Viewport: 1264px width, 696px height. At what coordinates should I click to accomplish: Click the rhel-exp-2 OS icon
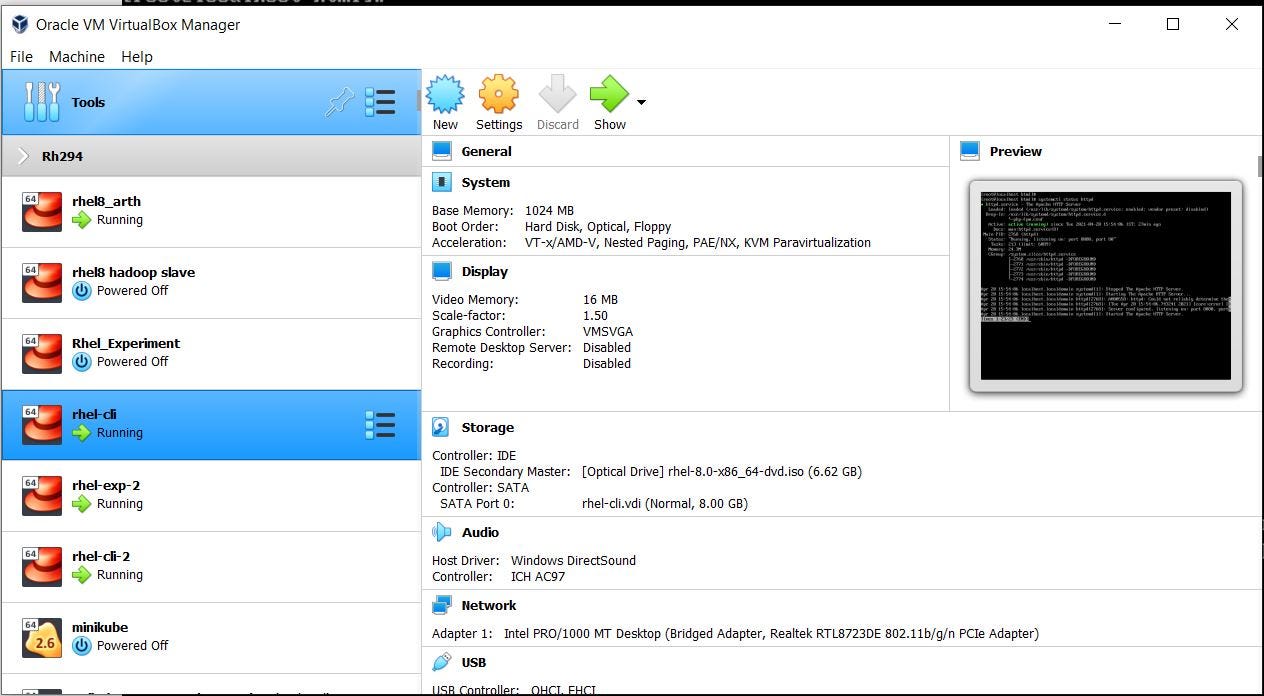[42, 495]
